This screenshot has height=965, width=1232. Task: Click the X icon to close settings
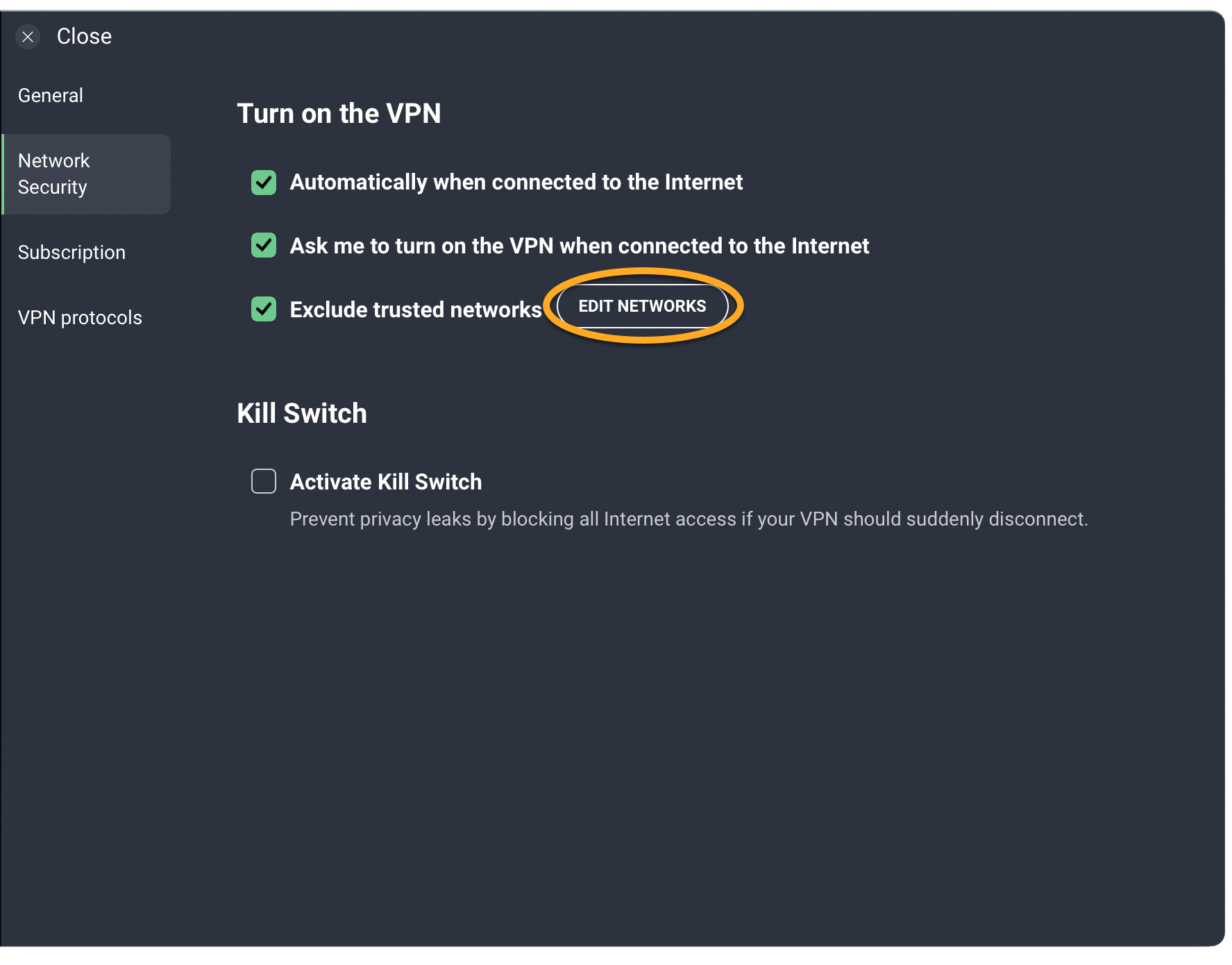pyautogui.click(x=28, y=37)
